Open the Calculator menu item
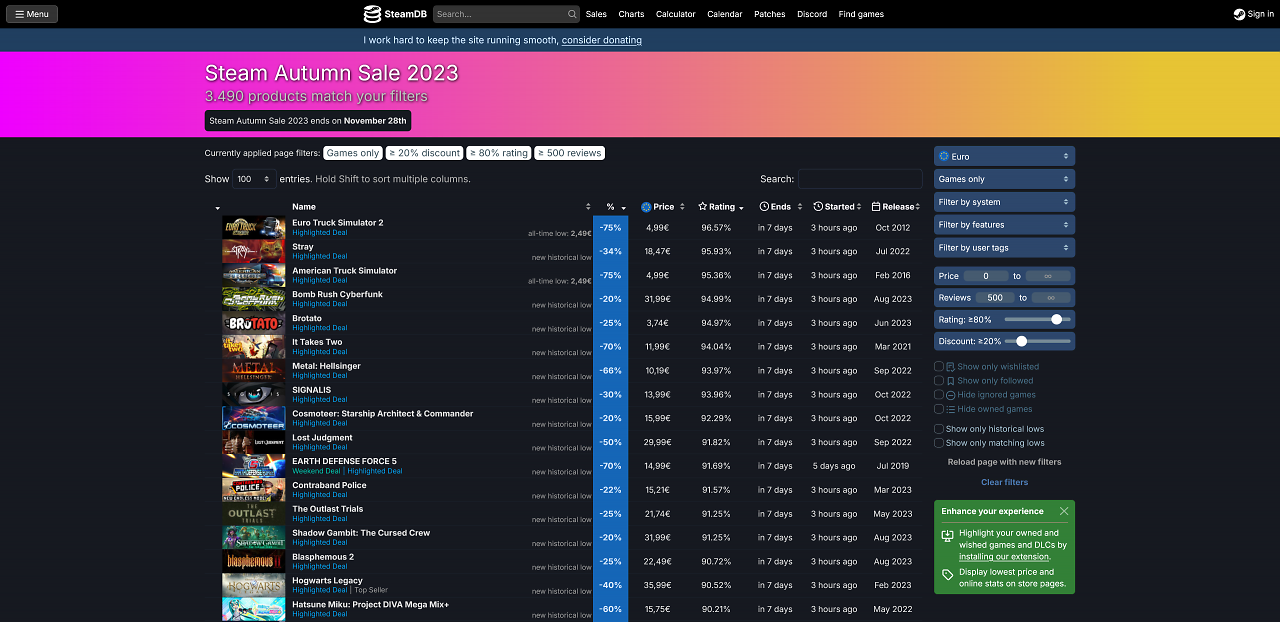This screenshot has width=1280, height=622. (x=676, y=14)
